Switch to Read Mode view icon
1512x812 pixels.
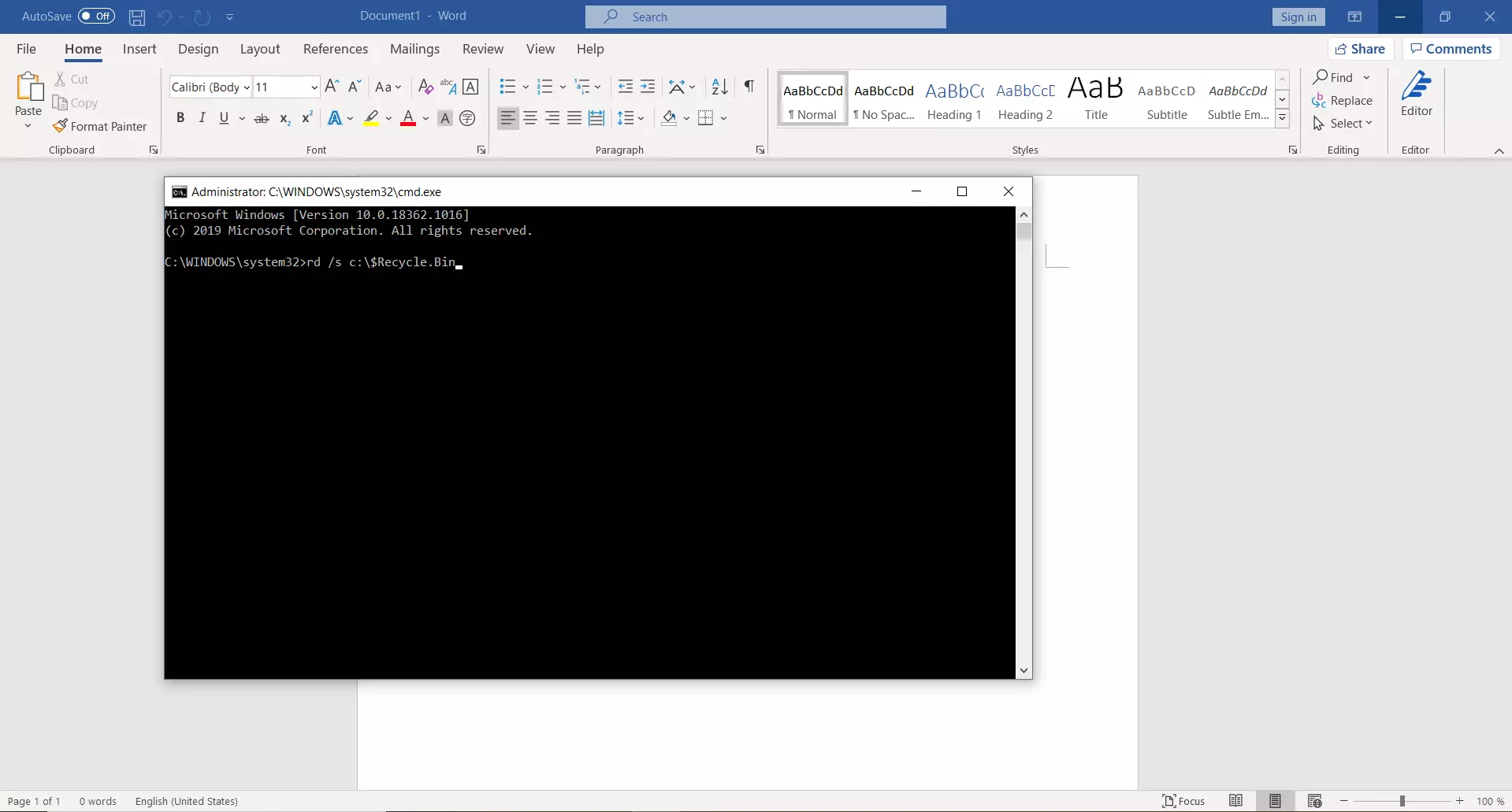[1235, 801]
